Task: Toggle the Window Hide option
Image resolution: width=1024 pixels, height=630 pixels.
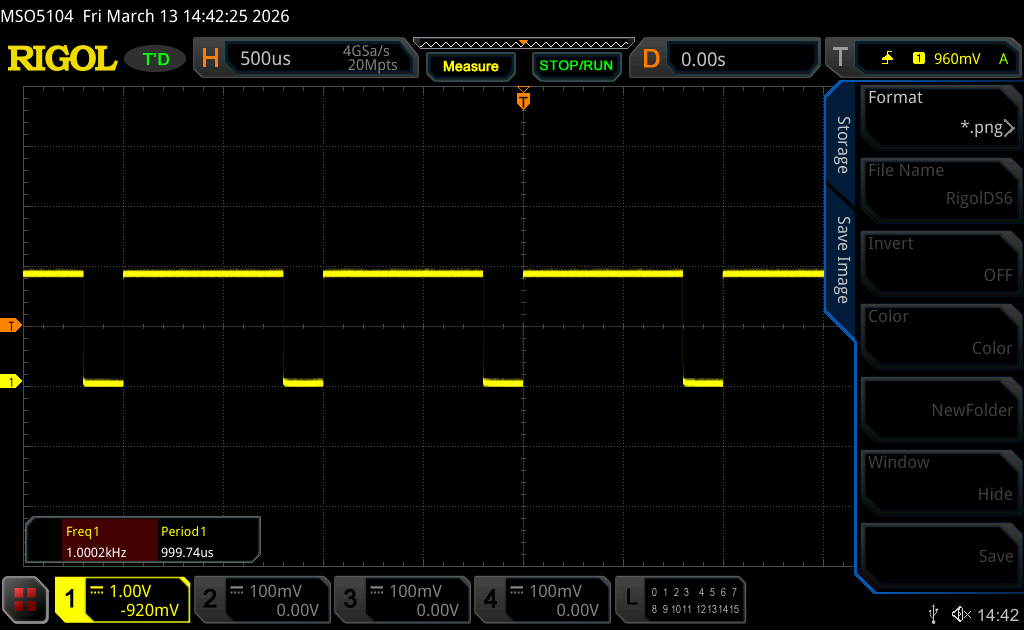Action: [x=938, y=478]
